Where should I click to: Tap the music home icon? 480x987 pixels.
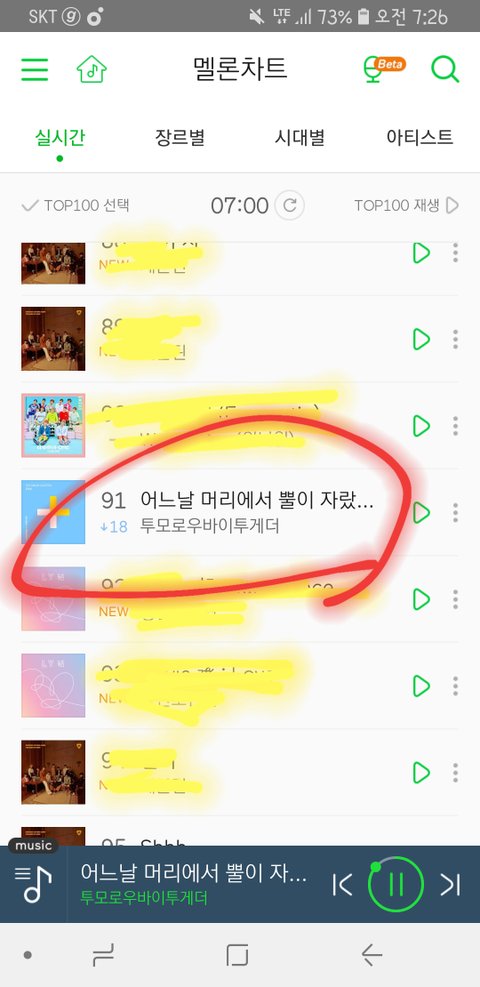coord(92,69)
